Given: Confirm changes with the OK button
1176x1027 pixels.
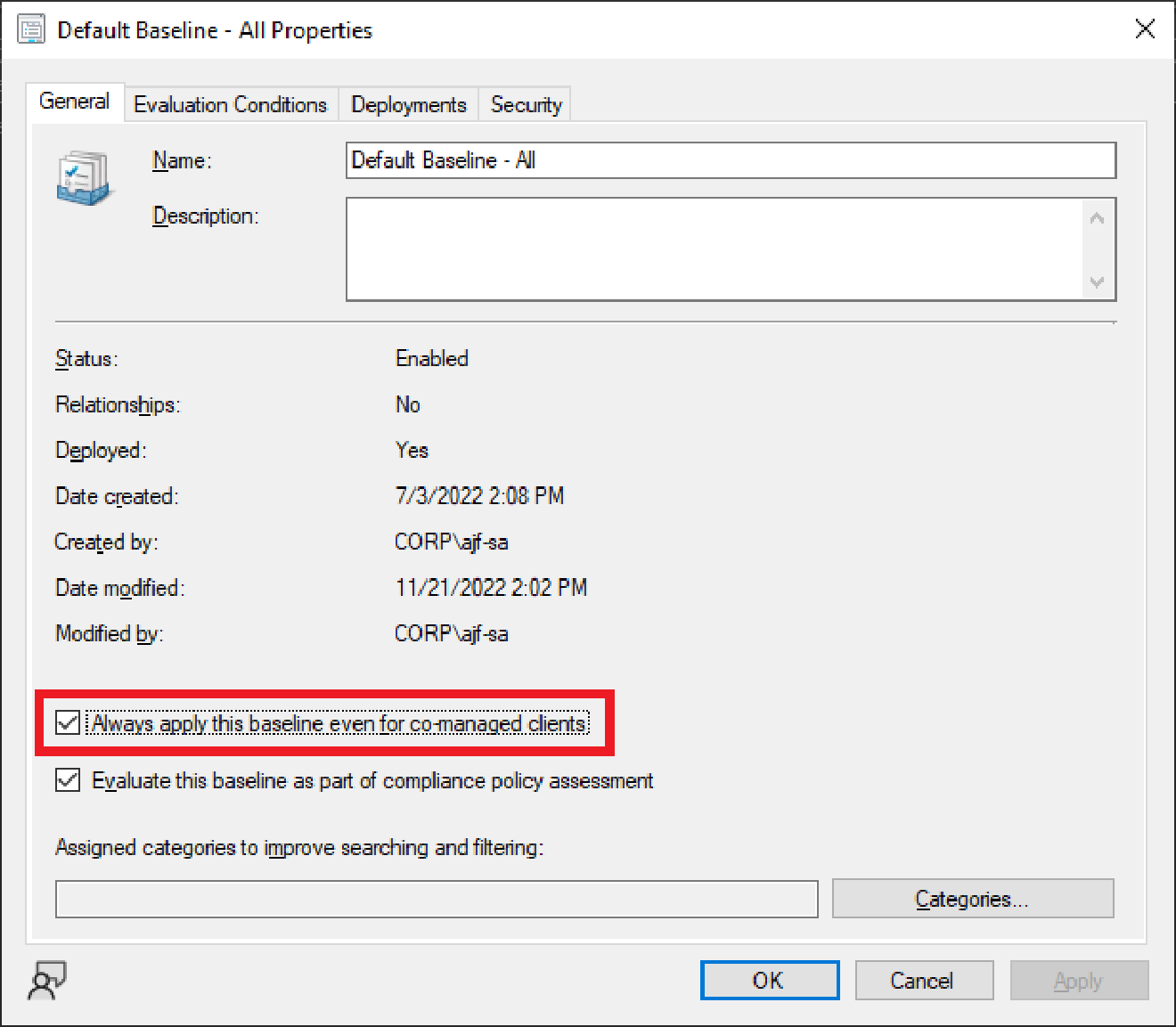Looking at the screenshot, I should [x=769, y=980].
